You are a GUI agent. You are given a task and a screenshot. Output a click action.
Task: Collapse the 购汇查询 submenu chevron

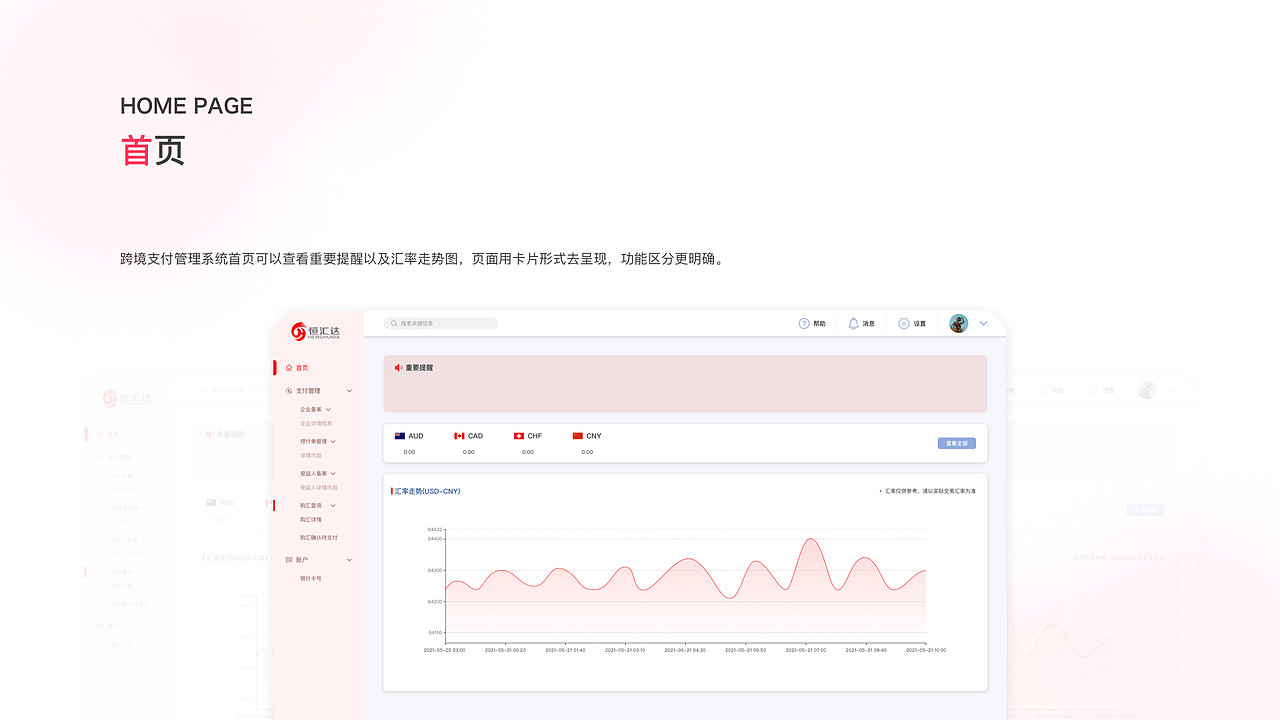pyautogui.click(x=333, y=506)
